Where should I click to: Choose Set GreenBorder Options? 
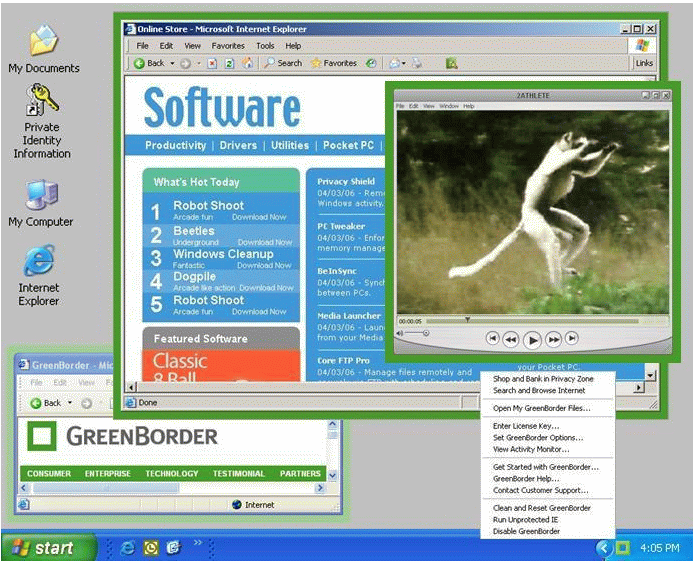[x=538, y=437]
